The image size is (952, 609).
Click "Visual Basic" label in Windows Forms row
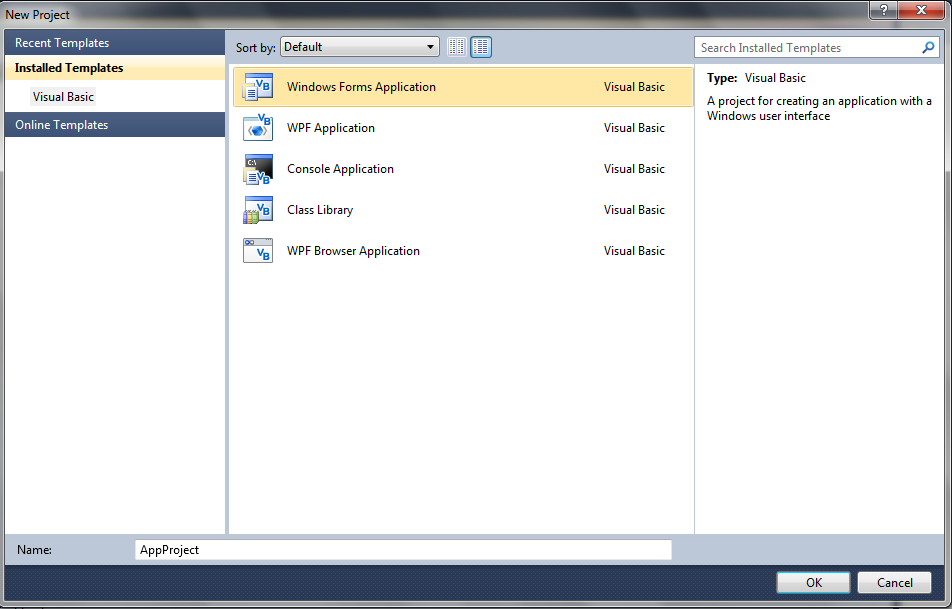pos(634,87)
